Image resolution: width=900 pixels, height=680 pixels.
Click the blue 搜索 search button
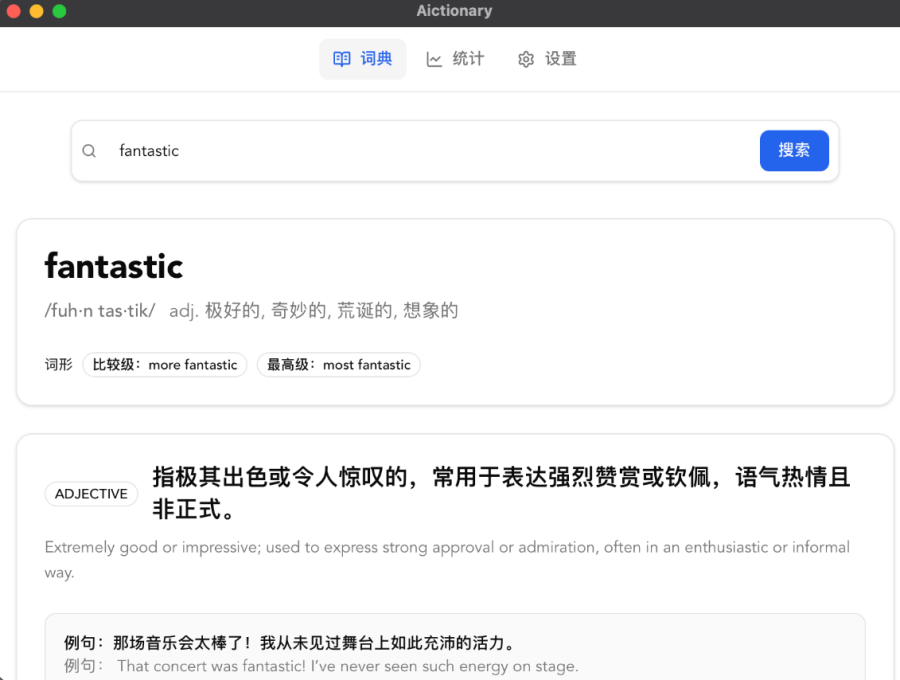point(794,150)
